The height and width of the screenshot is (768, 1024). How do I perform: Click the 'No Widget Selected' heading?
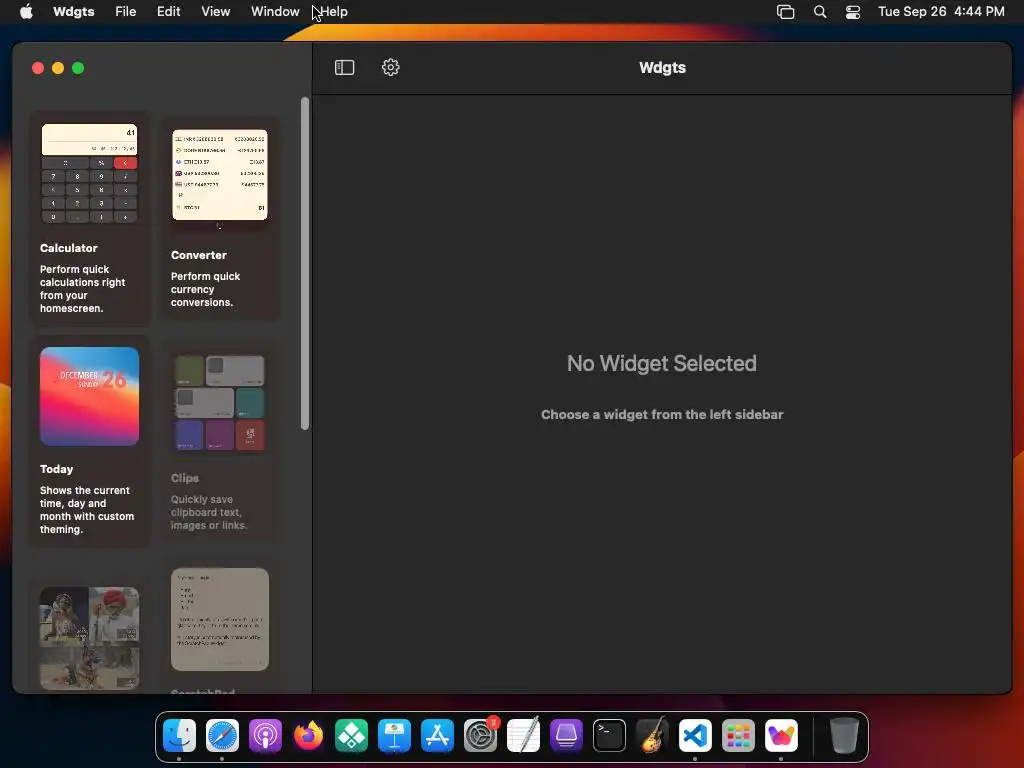point(662,363)
